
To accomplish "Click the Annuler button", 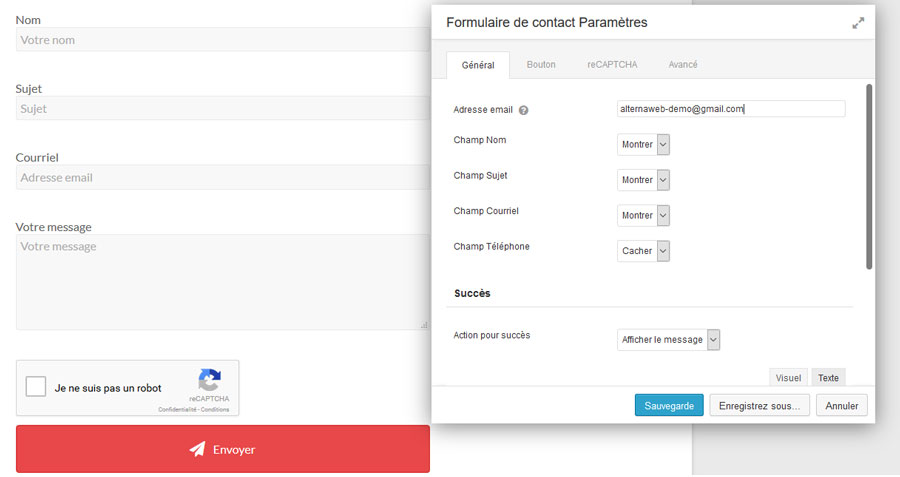I will 842,405.
